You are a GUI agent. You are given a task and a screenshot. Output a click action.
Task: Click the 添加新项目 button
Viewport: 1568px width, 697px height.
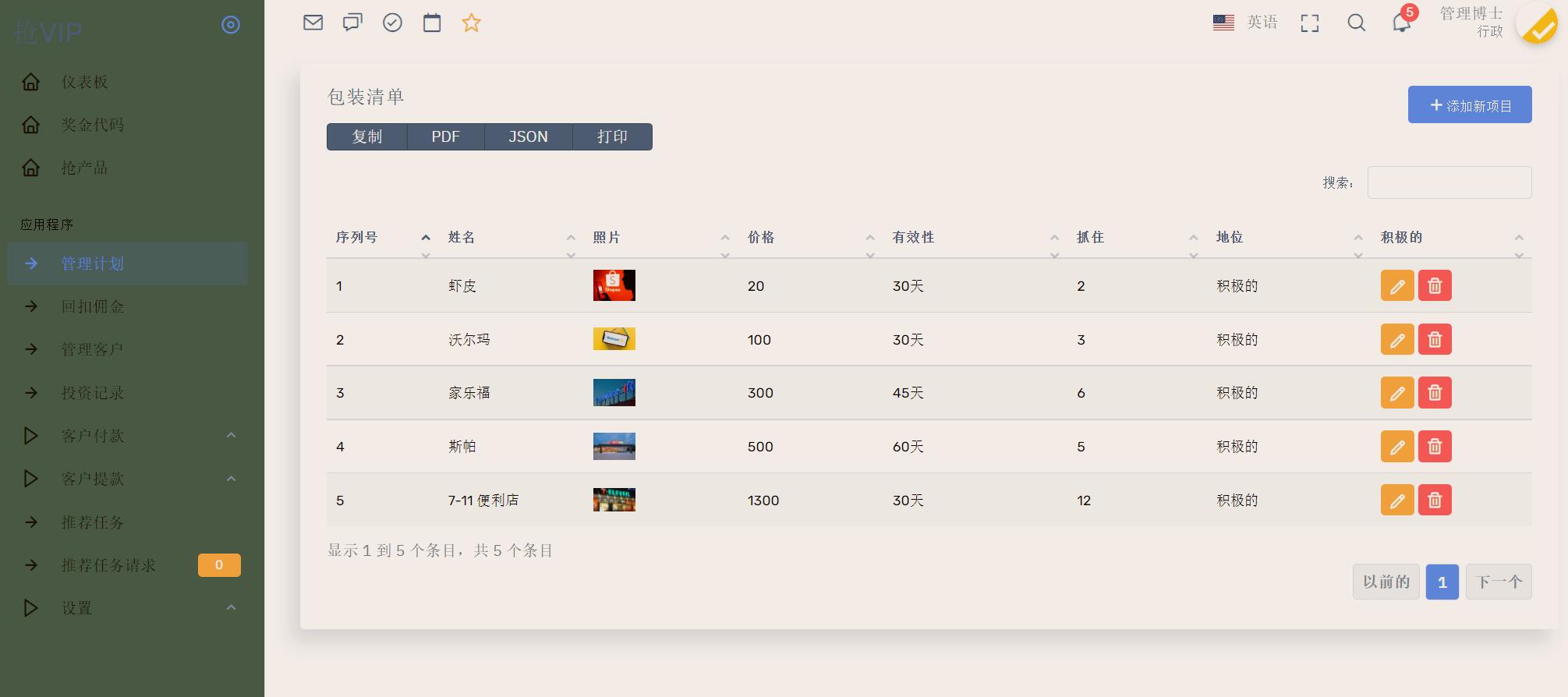pos(1469,105)
